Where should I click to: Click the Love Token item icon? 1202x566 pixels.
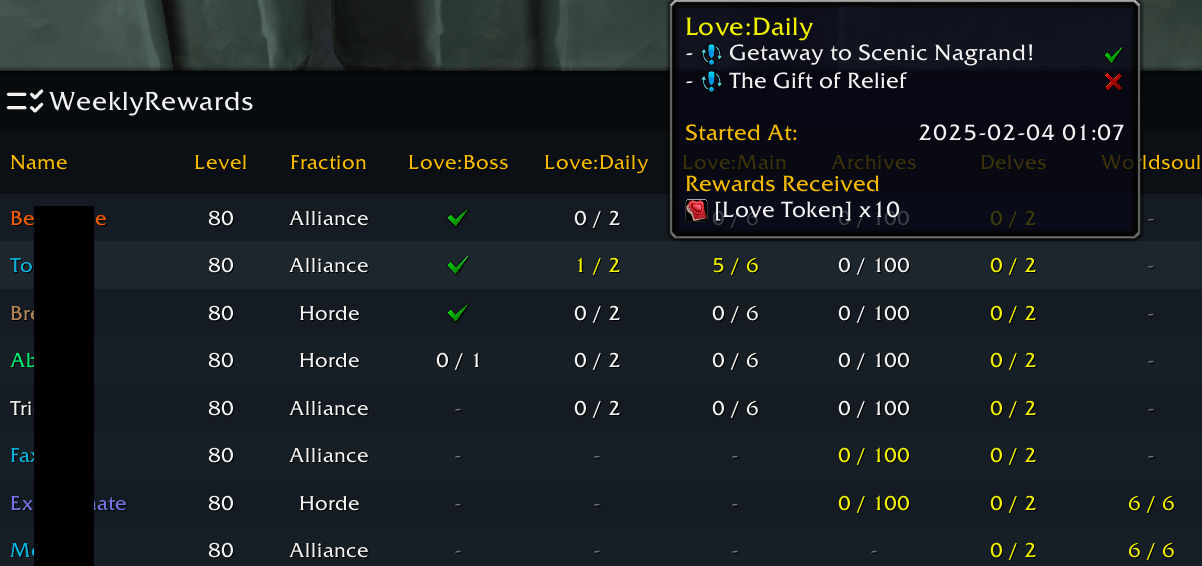pos(697,210)
